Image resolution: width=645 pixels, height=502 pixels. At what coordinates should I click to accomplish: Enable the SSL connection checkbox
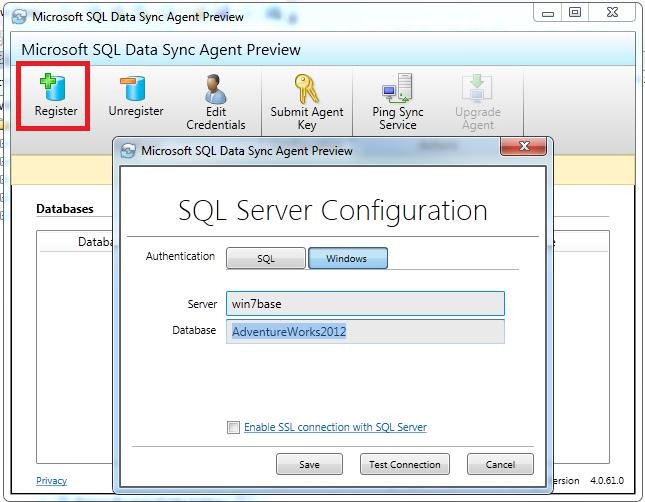click(x=233, y=428)
